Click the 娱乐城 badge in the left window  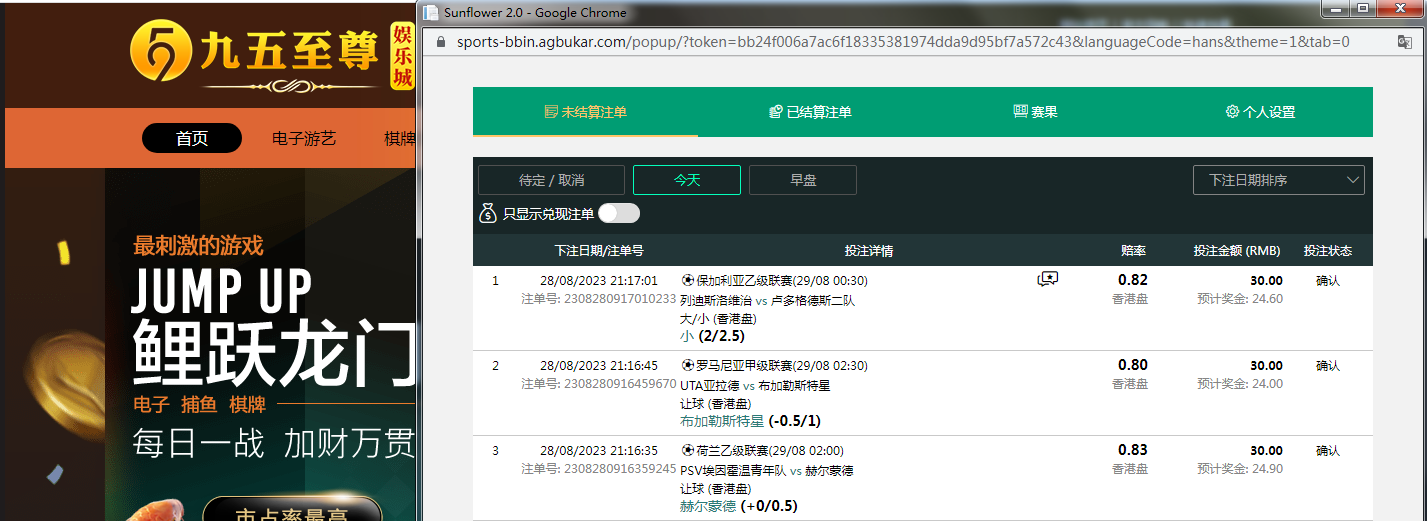point(402,57)
